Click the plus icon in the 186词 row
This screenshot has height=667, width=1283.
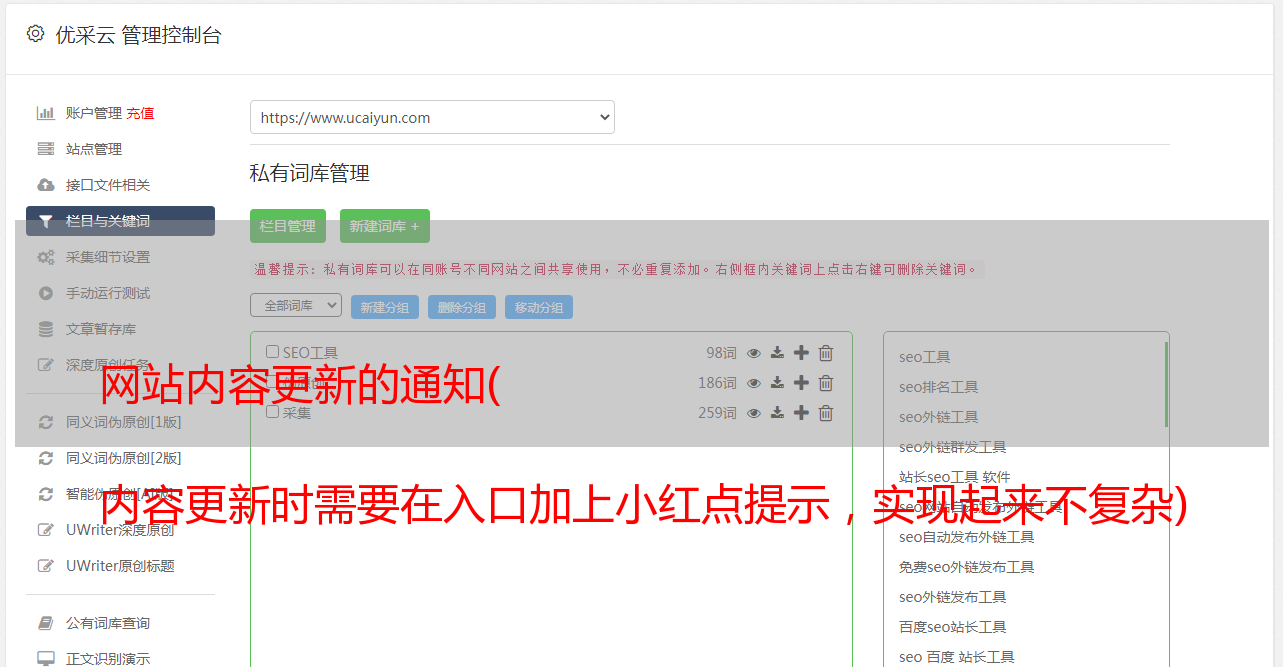[x=801, y=383]
